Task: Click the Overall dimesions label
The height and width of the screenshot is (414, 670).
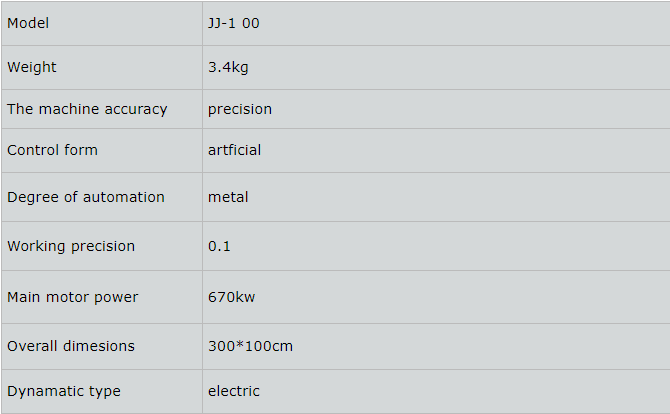Action: tap(71, 346)
